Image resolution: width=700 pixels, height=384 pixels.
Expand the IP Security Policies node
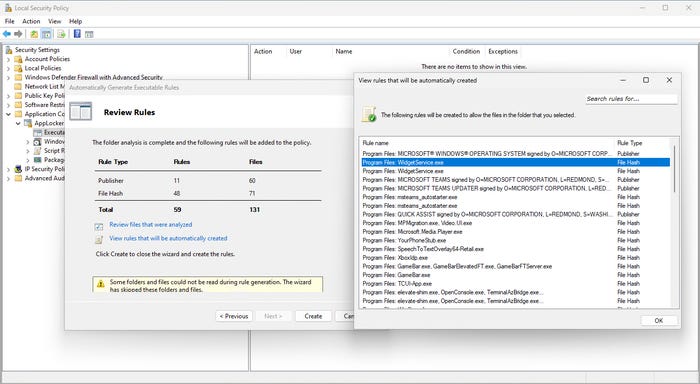[x=8, y=169]
